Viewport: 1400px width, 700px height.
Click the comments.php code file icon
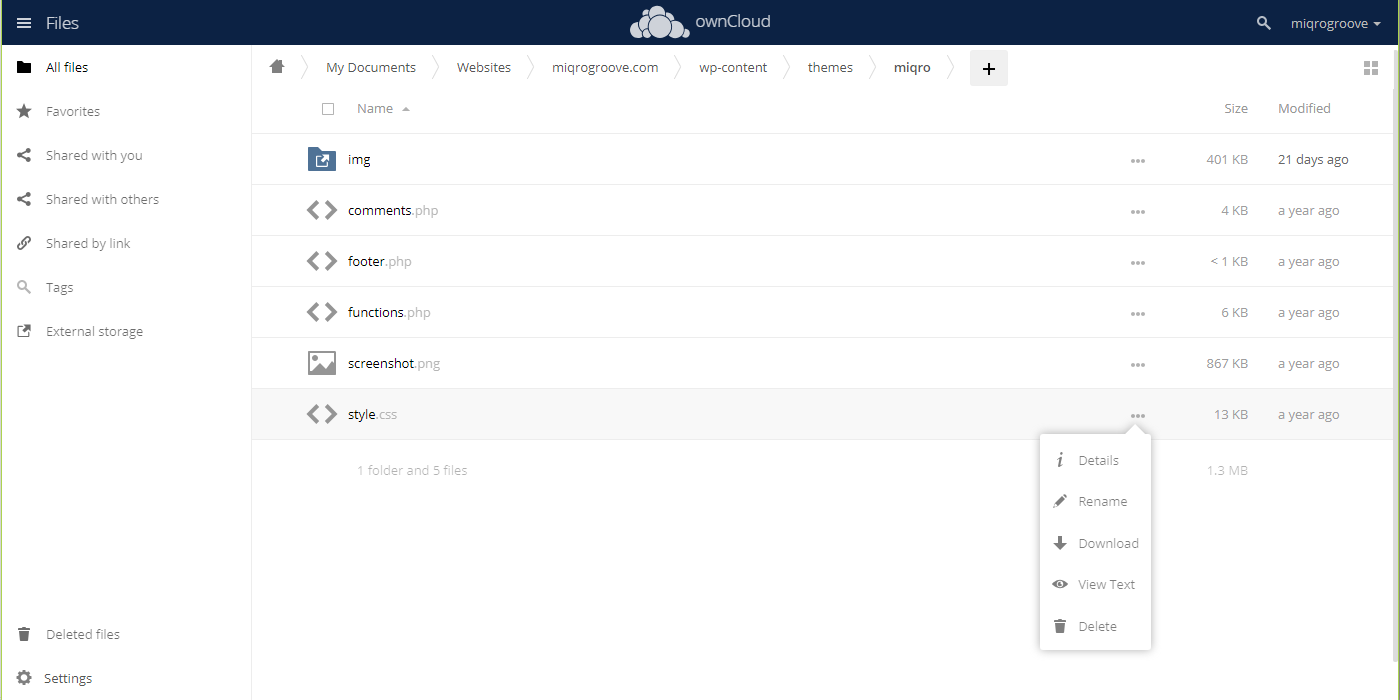[322, 210]
